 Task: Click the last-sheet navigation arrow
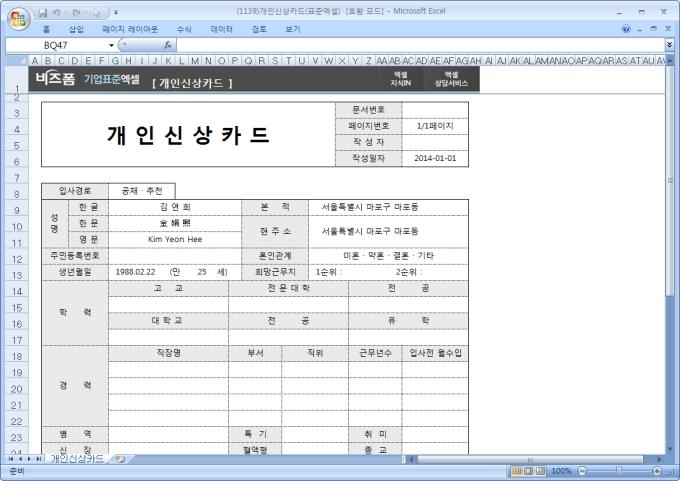(39, 459)
